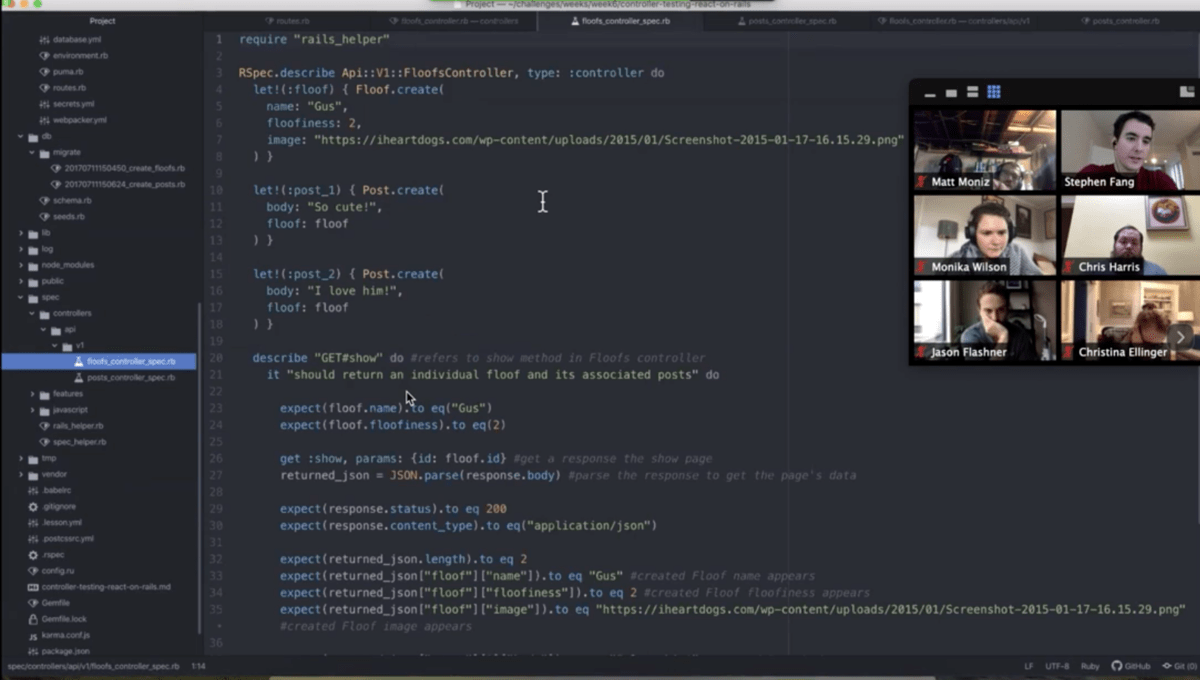
Task: Collapse the spec folder
Action: (x=20, y=297)
